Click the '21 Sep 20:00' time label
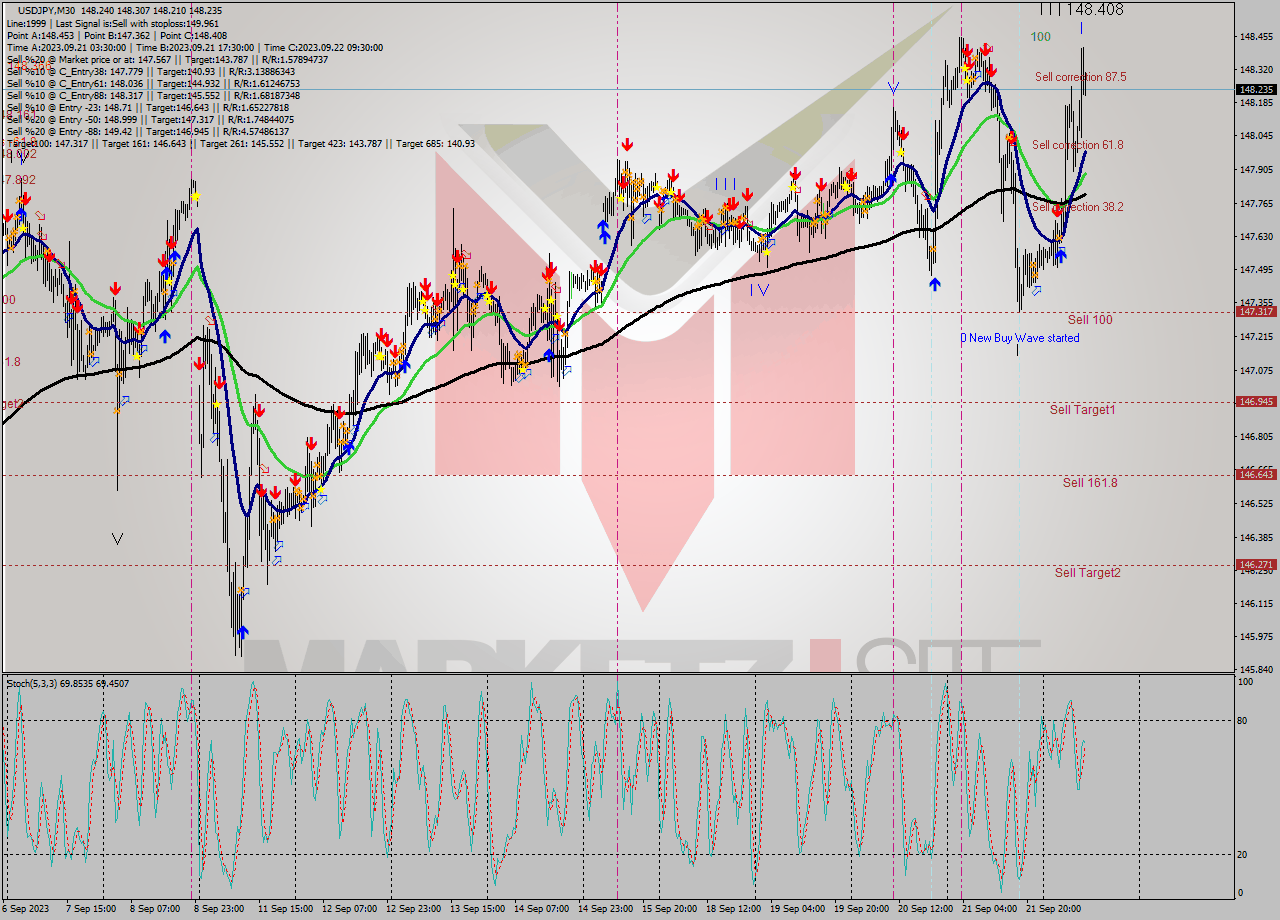1280x920 pixels. click(x=1054, y=909)
